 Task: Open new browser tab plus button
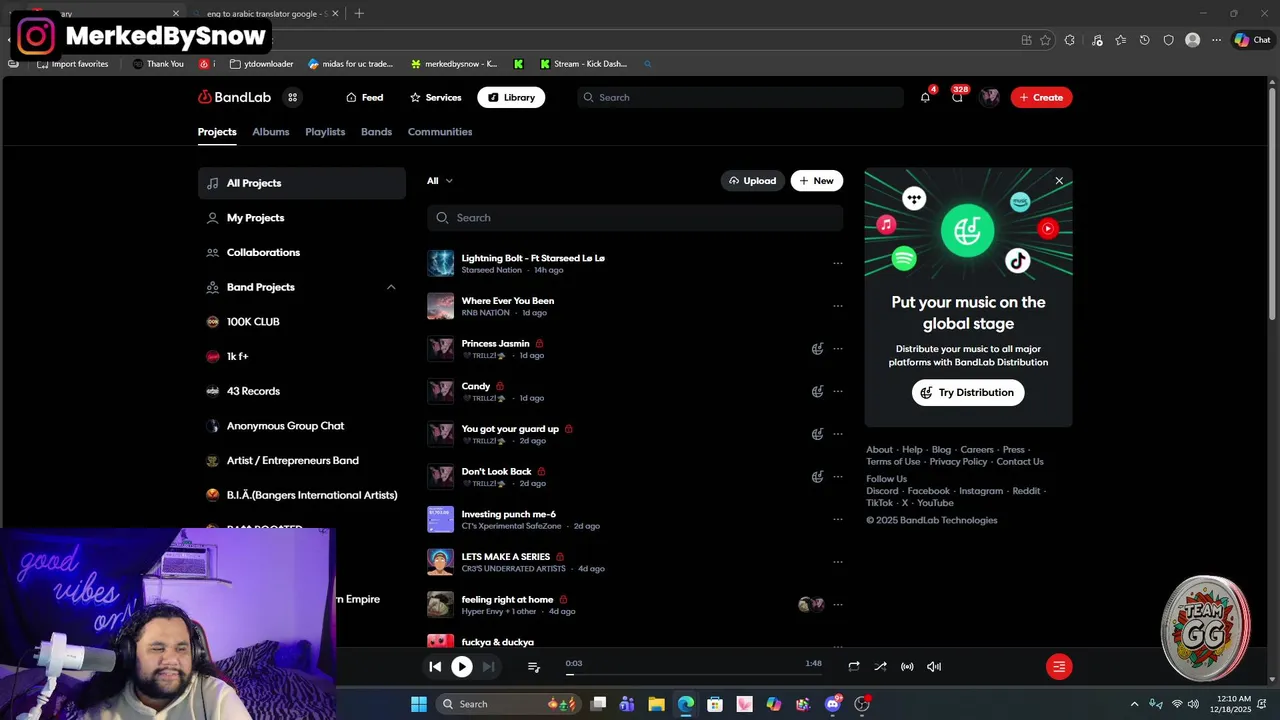click(x=359, y=13)
